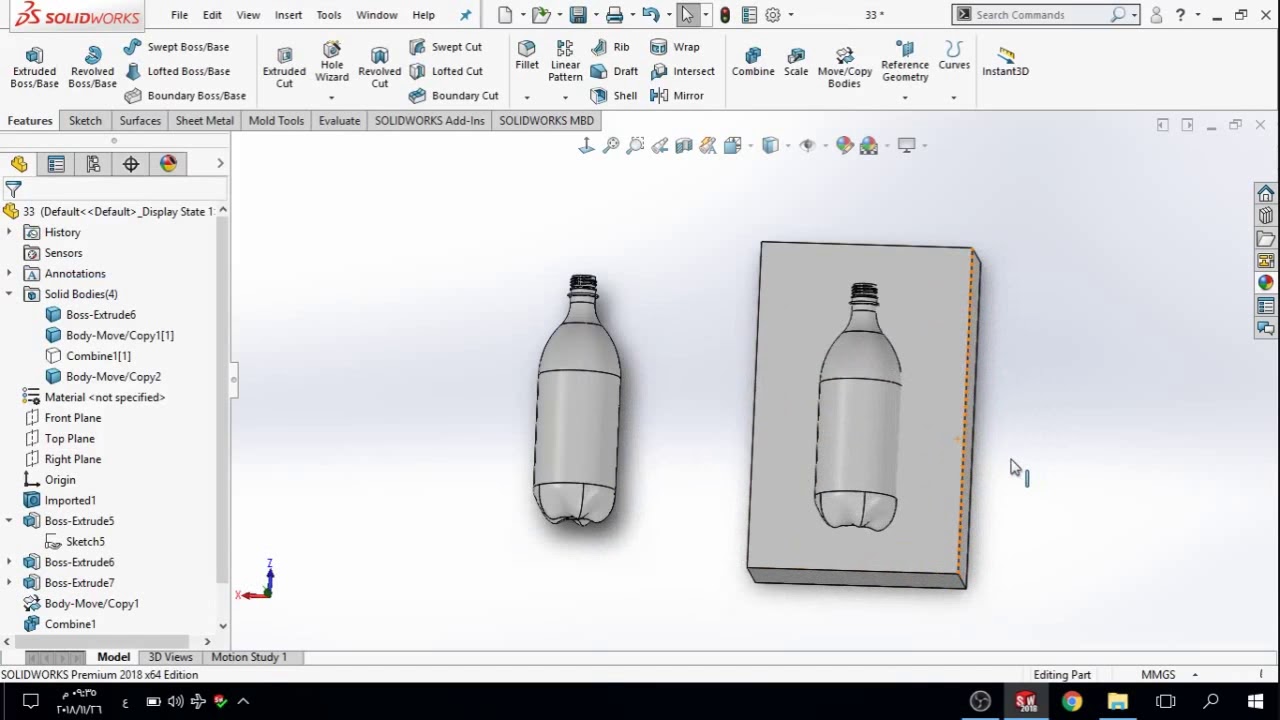Image resolution: width=1280 pixels, height=720 pixels.
Task: Toggle Instant3D mode
Action: (1005, 61)
